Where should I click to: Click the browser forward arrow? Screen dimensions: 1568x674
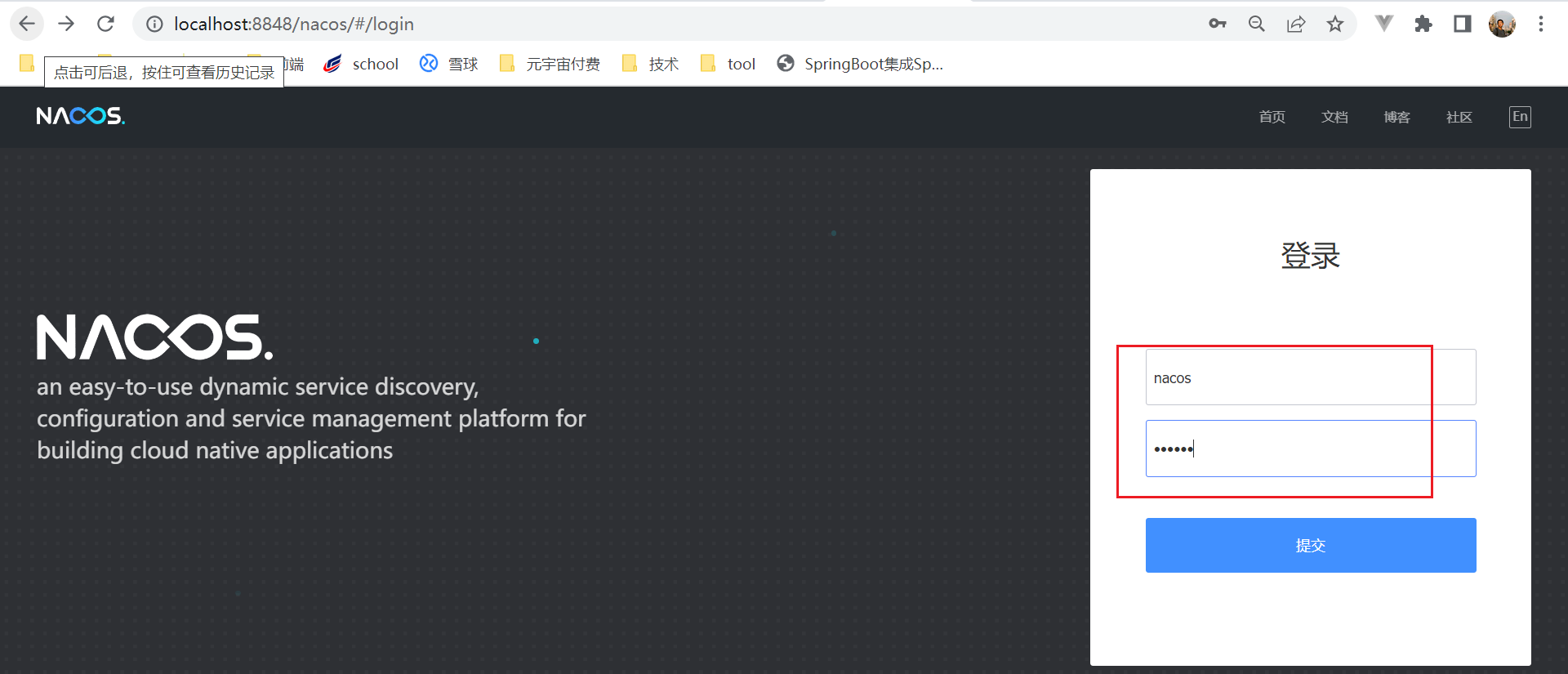66,24
